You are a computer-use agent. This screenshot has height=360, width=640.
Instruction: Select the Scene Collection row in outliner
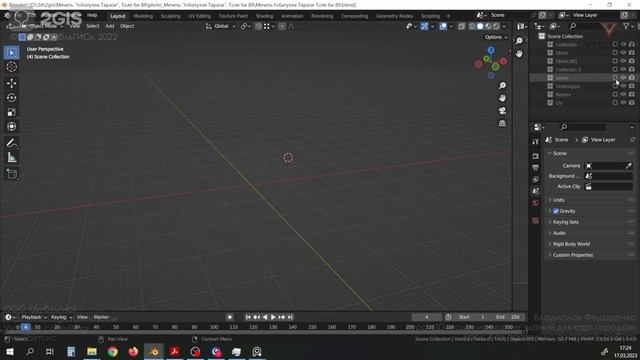click(x=584, y=36)
